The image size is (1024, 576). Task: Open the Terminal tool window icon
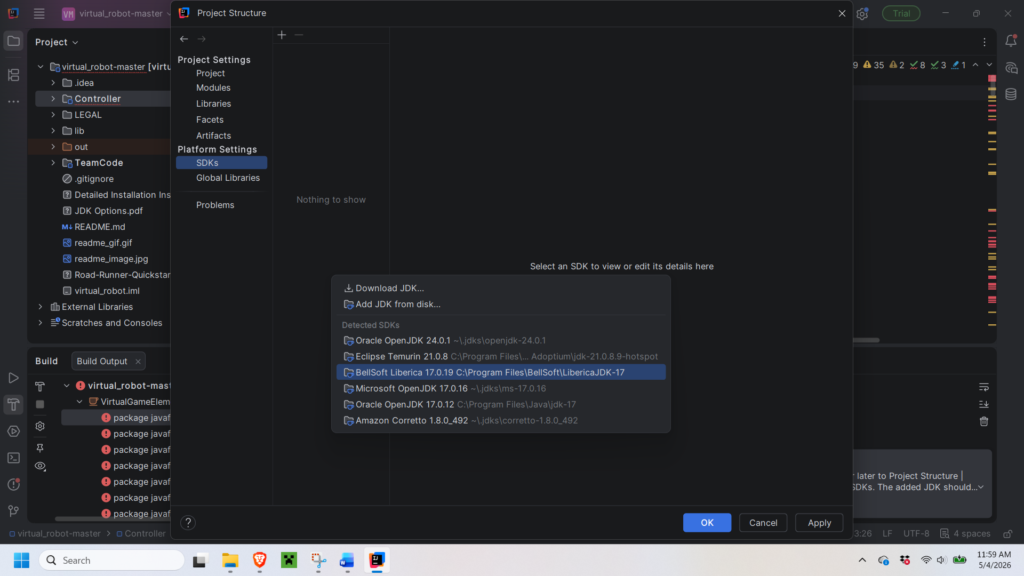(x=13, y=458)
